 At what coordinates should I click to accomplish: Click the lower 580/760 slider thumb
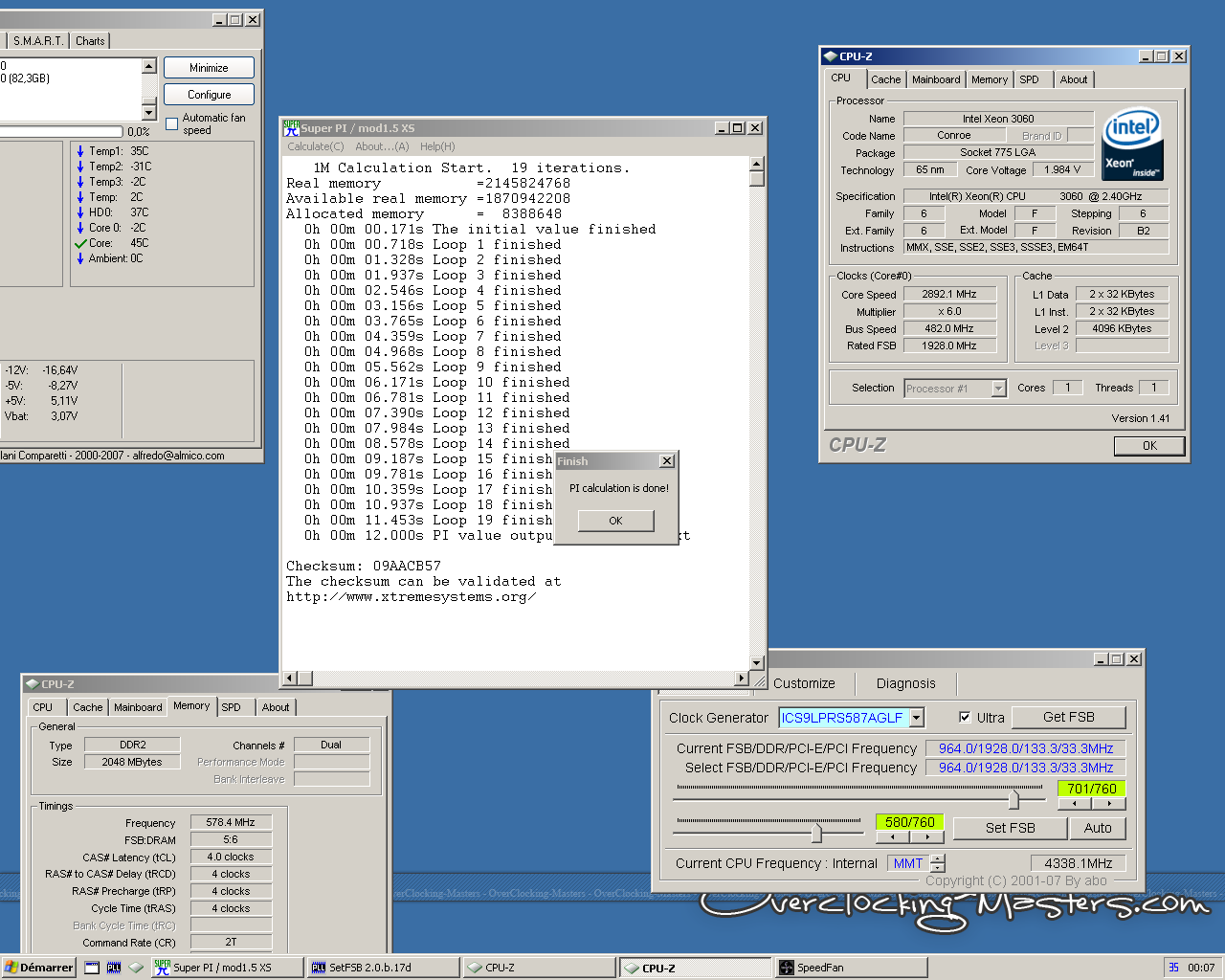pyautogui.click(x=816, y=833)
